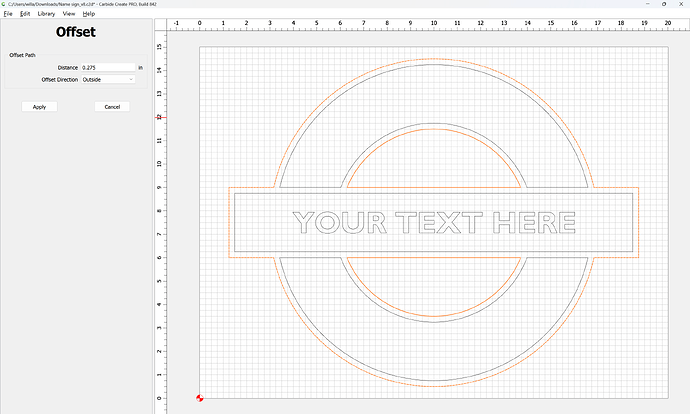Screen dimensions: 690x414
Task: Click the Carbide Create app icon in title bar
Action: pos(4,4)
